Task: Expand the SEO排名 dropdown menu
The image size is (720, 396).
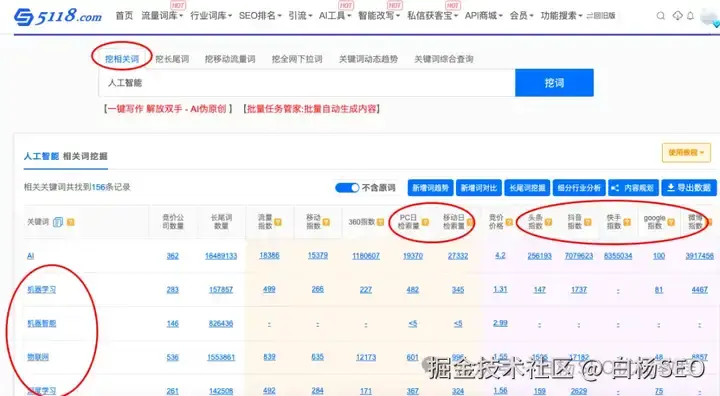Action: (260, 16)
